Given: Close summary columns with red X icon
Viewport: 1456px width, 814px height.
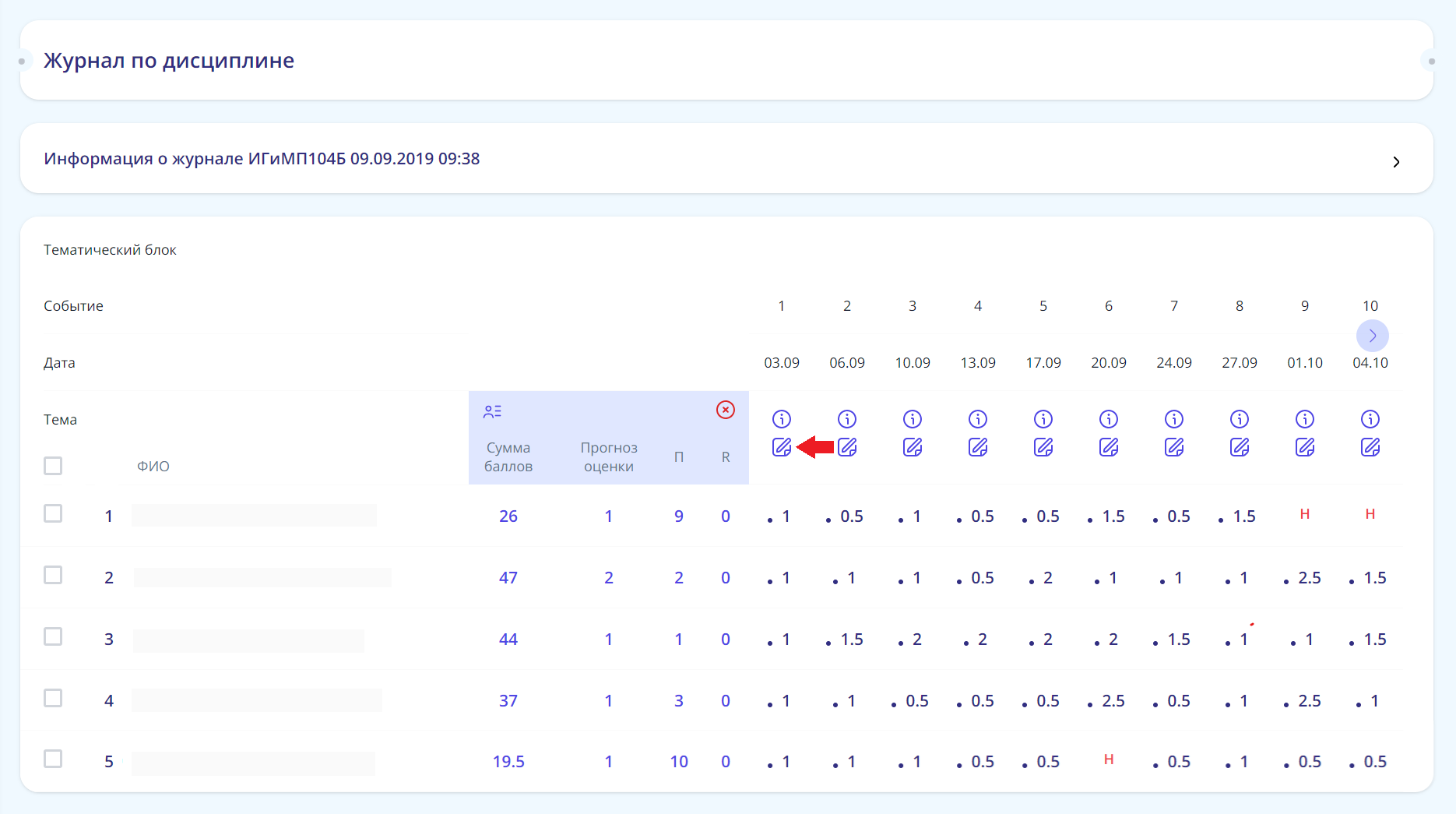Looking at the screenshot, I should point(726,410).
